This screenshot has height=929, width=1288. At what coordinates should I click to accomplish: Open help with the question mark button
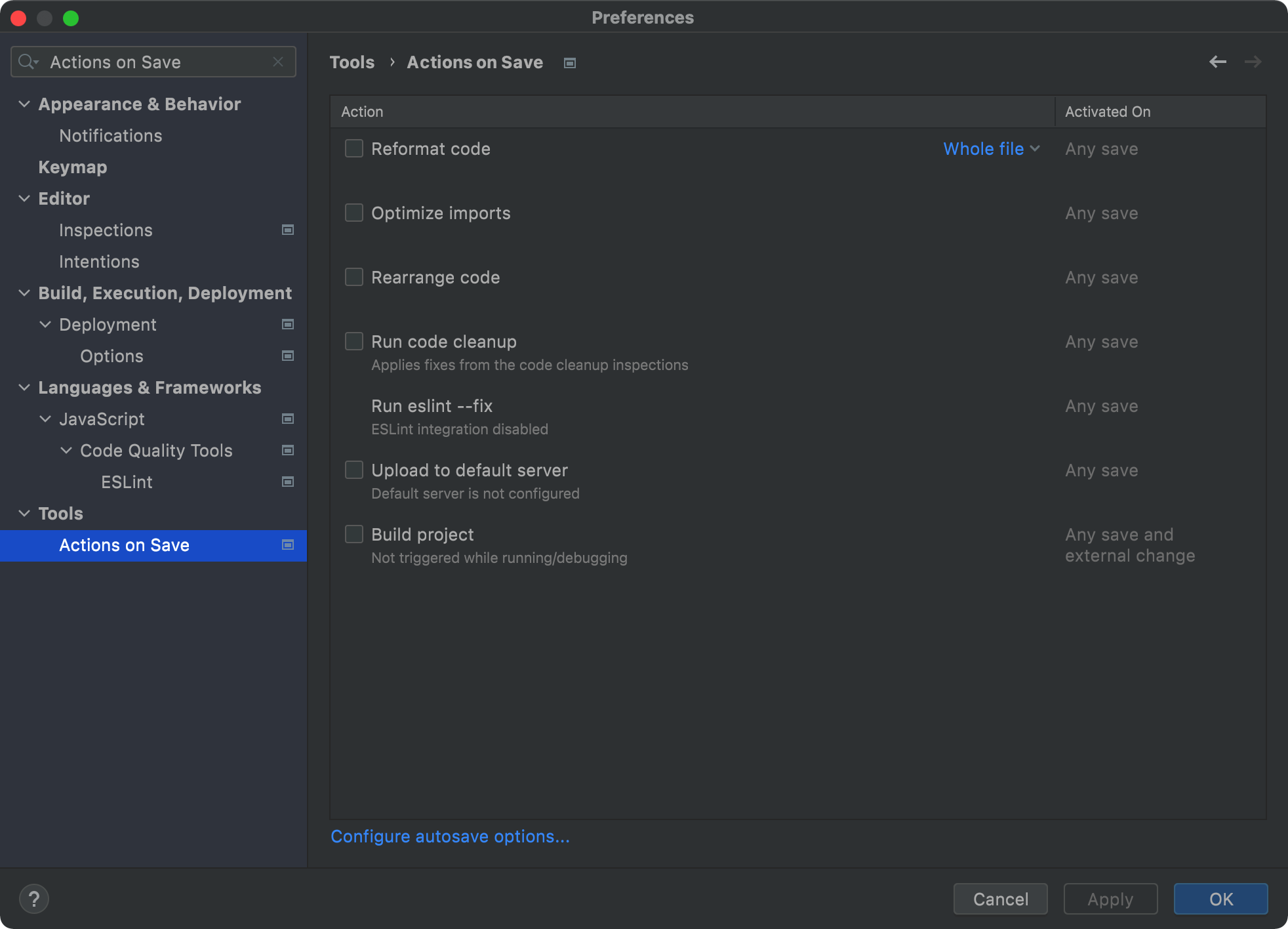(34, 899)
